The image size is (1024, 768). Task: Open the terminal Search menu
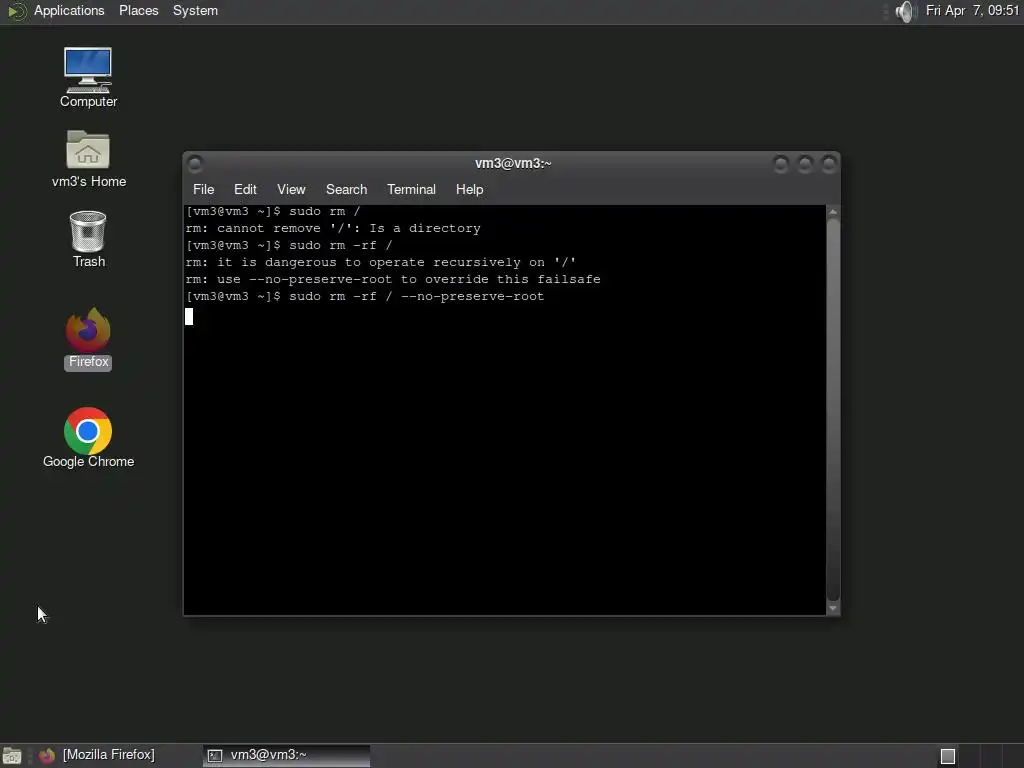click(346, 189)
